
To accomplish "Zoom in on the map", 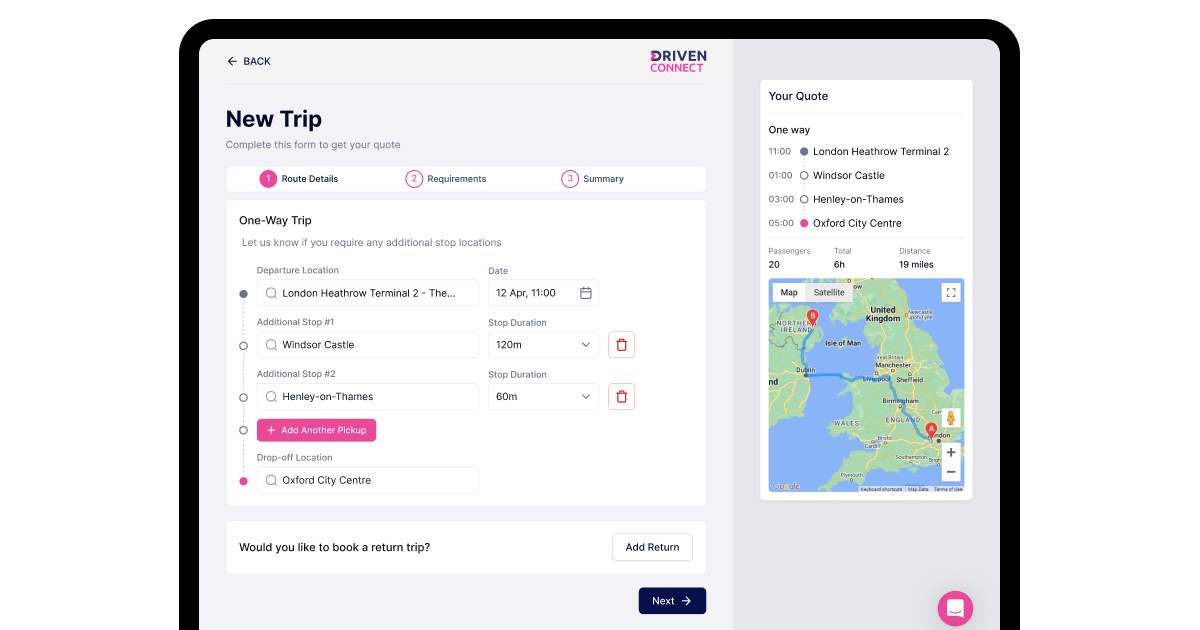I will tap(951, 452).
